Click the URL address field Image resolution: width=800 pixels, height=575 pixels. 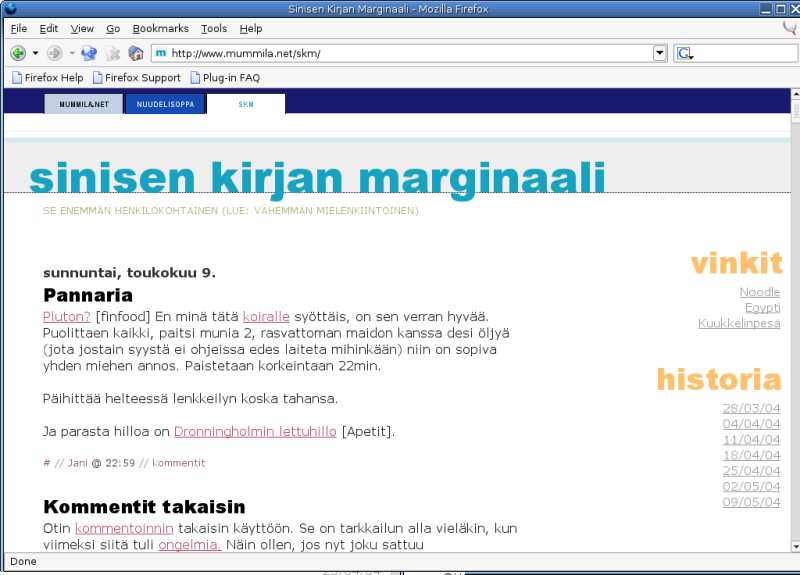(400, 53)
